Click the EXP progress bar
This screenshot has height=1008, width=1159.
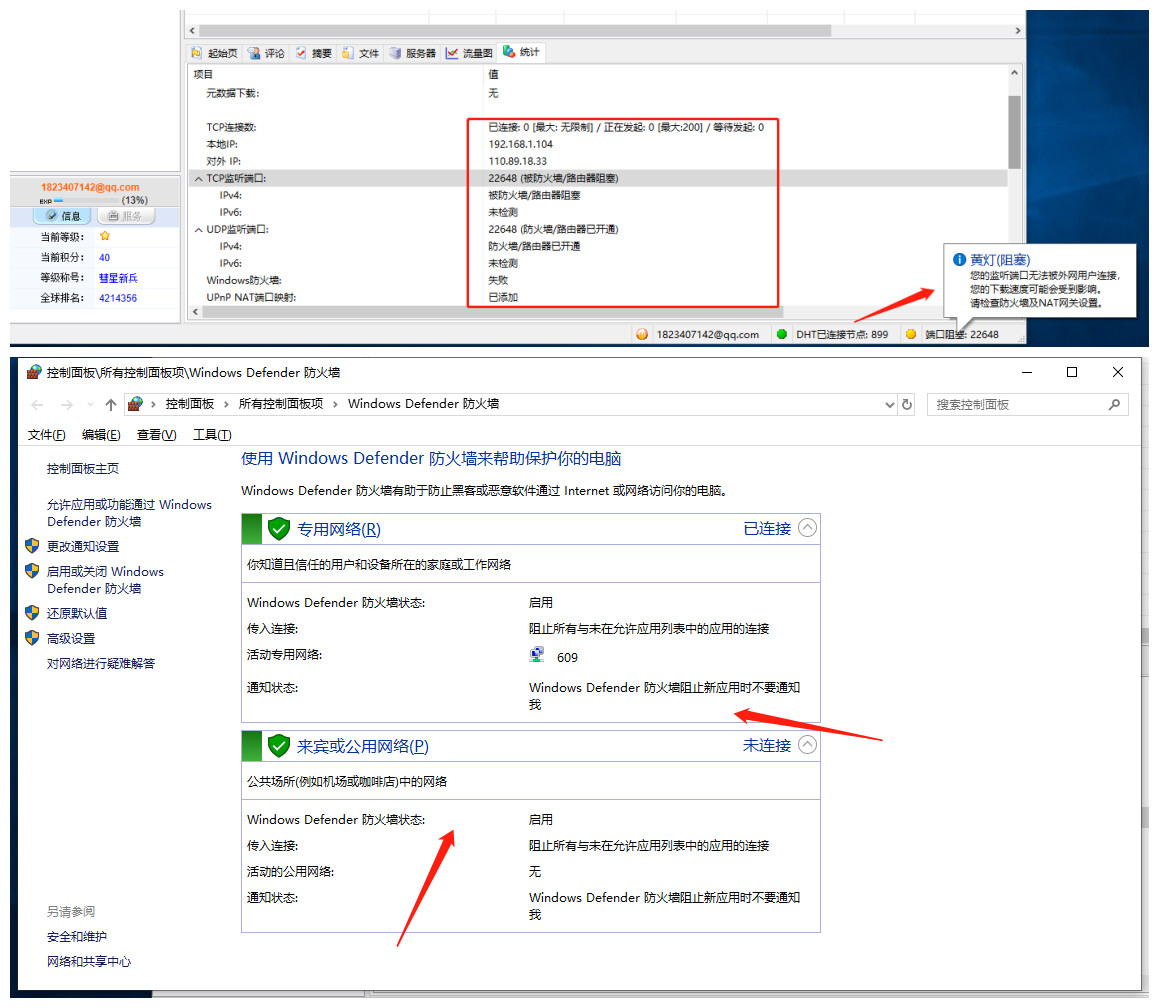click(86, 200)
